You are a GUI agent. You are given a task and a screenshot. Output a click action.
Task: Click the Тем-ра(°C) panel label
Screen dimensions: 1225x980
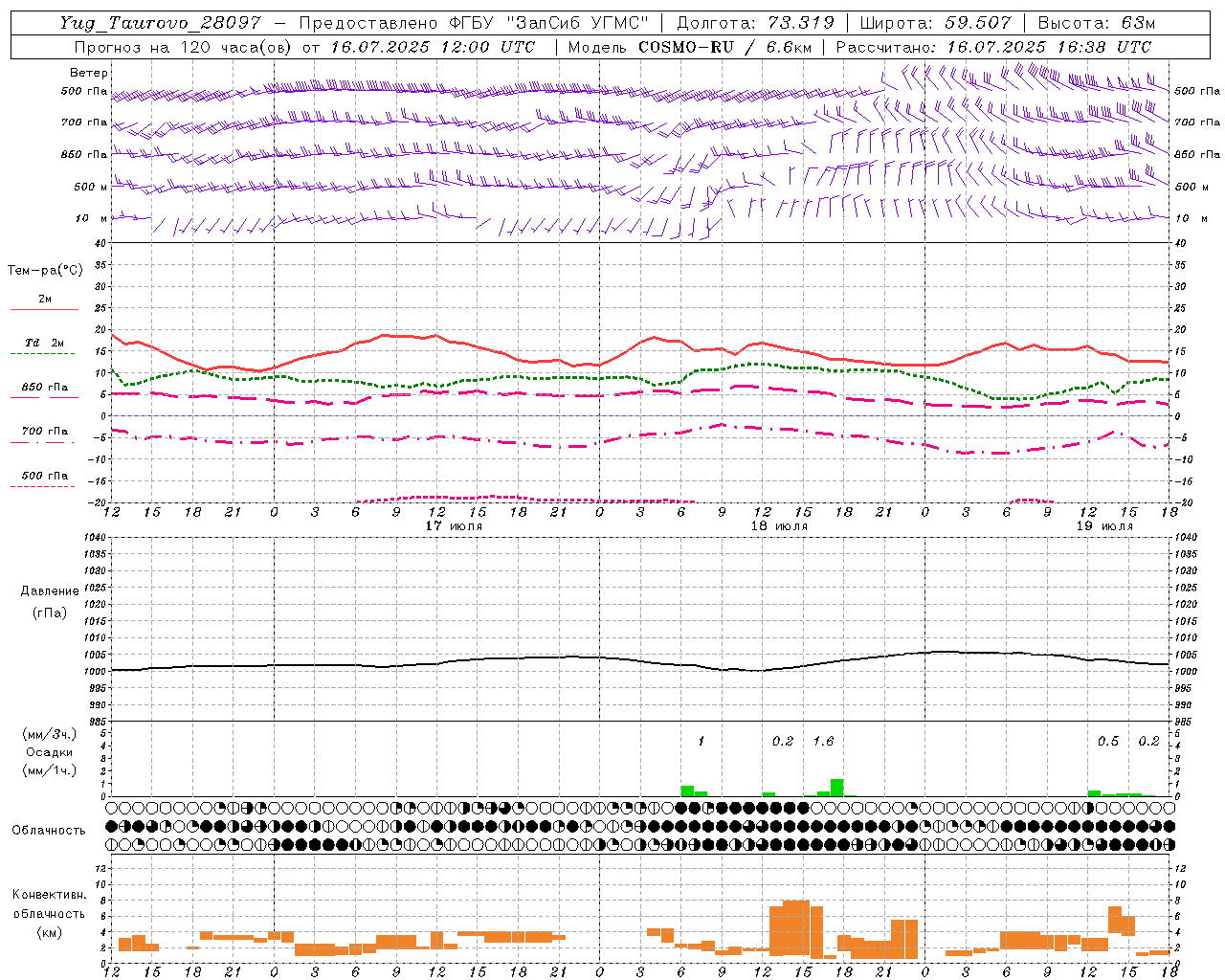pyautogui.click(x=45, y=271)
